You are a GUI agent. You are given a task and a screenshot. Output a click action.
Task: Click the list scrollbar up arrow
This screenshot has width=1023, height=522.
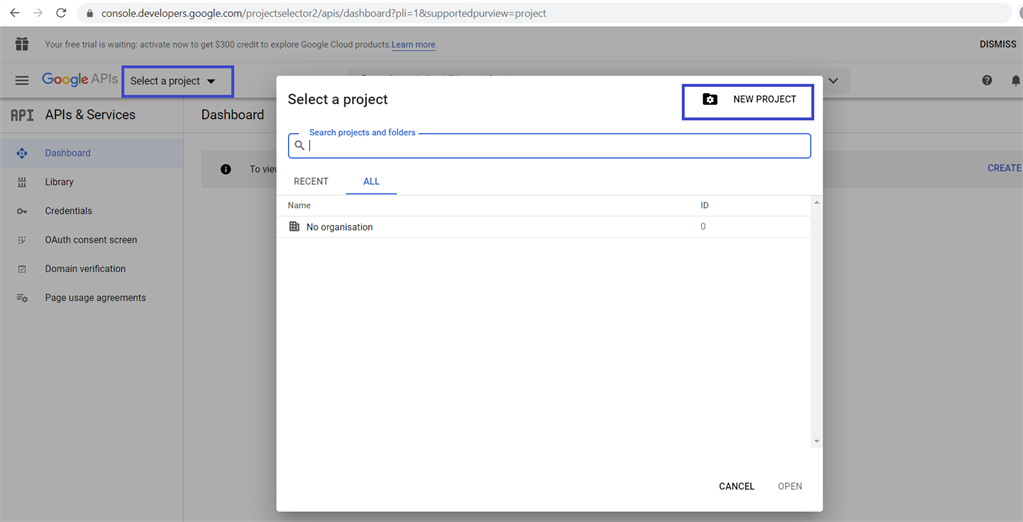tap(816, 202)
